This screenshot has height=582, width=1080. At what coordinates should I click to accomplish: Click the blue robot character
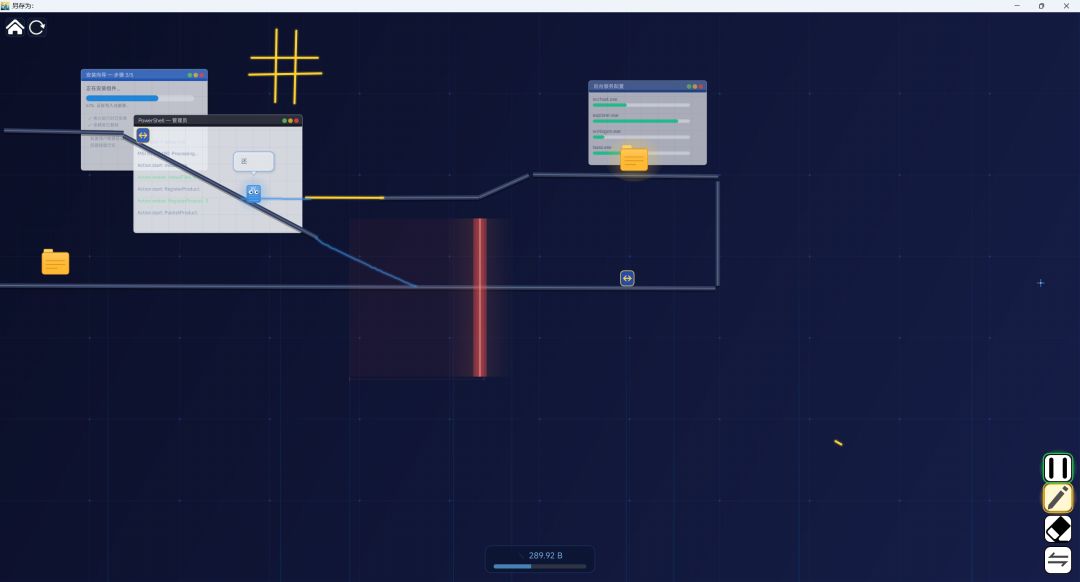[253, 193]
